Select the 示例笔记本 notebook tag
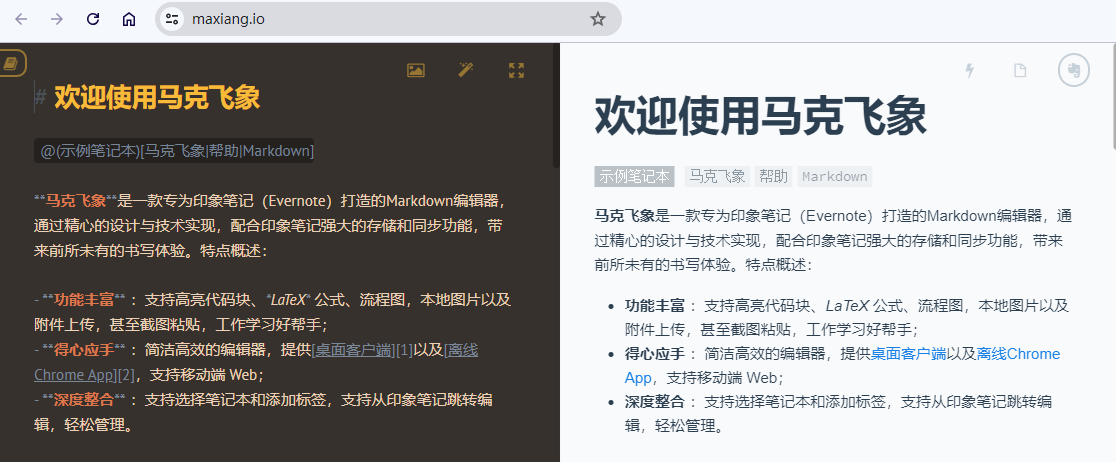 click(x=634, y=177)
